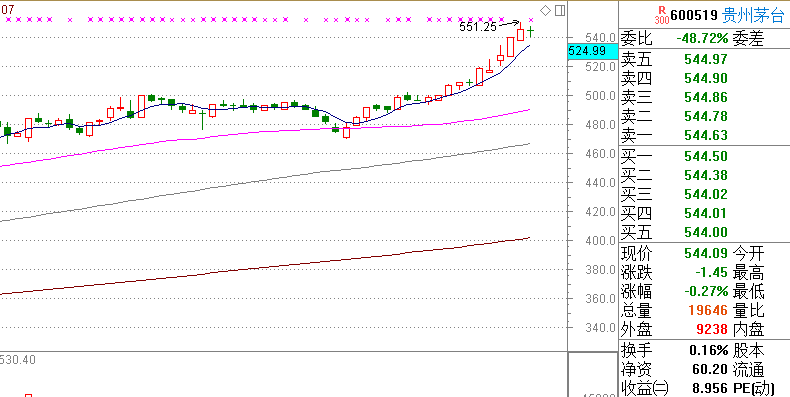790x397 pixels.
Task: Click the 今开 label
Action: [748, 253]
